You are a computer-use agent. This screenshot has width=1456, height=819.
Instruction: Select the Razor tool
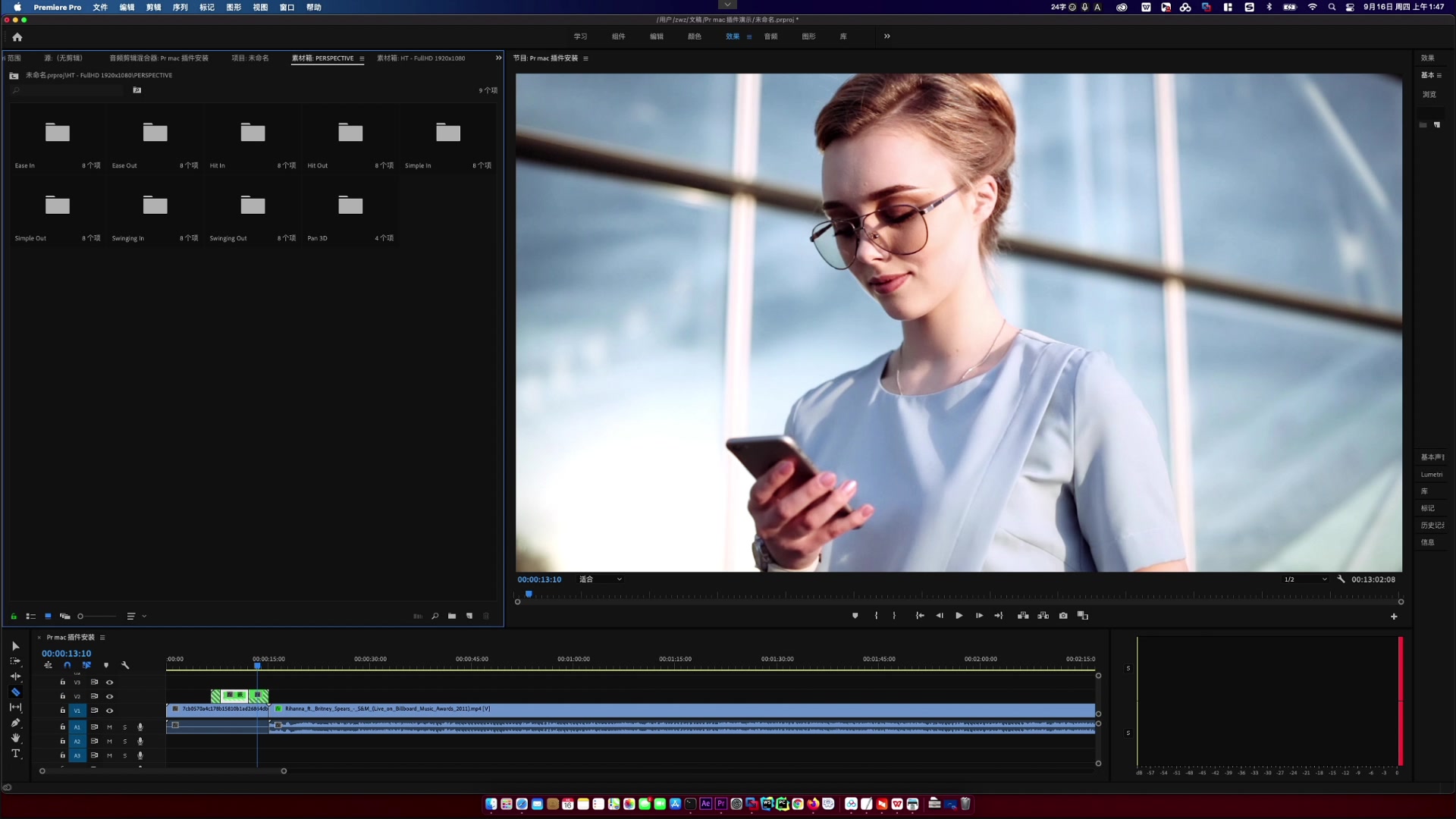pos(15,692)
